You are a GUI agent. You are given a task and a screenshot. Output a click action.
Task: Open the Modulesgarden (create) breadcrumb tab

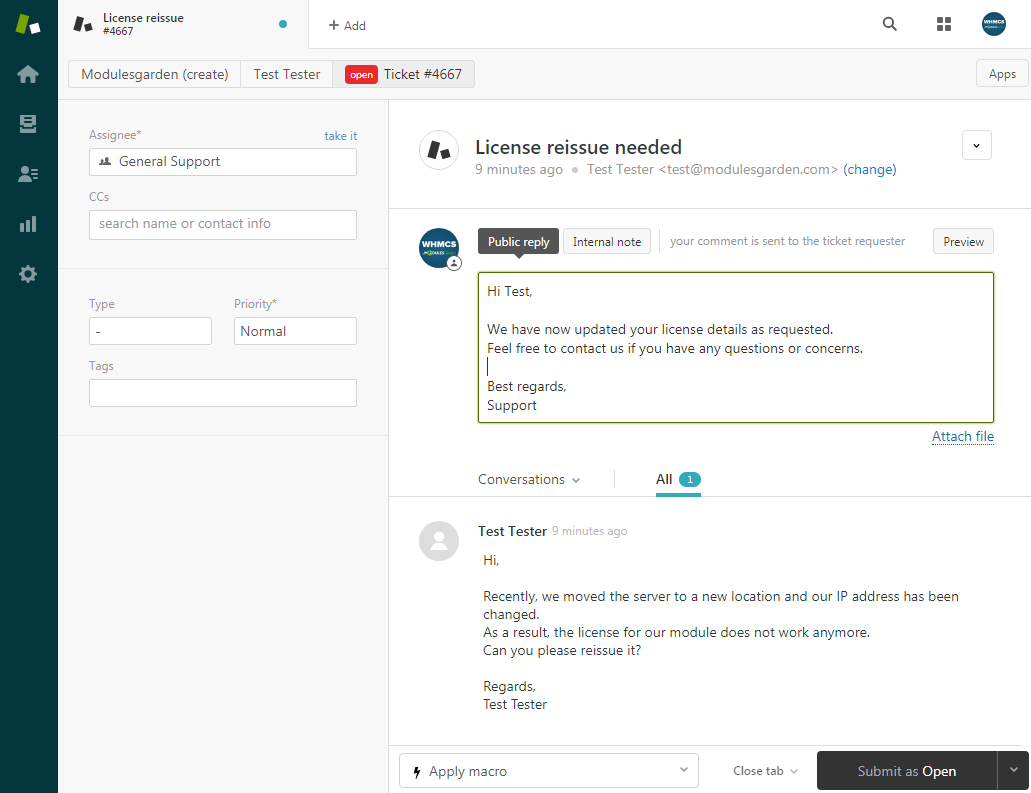point(155,74)
